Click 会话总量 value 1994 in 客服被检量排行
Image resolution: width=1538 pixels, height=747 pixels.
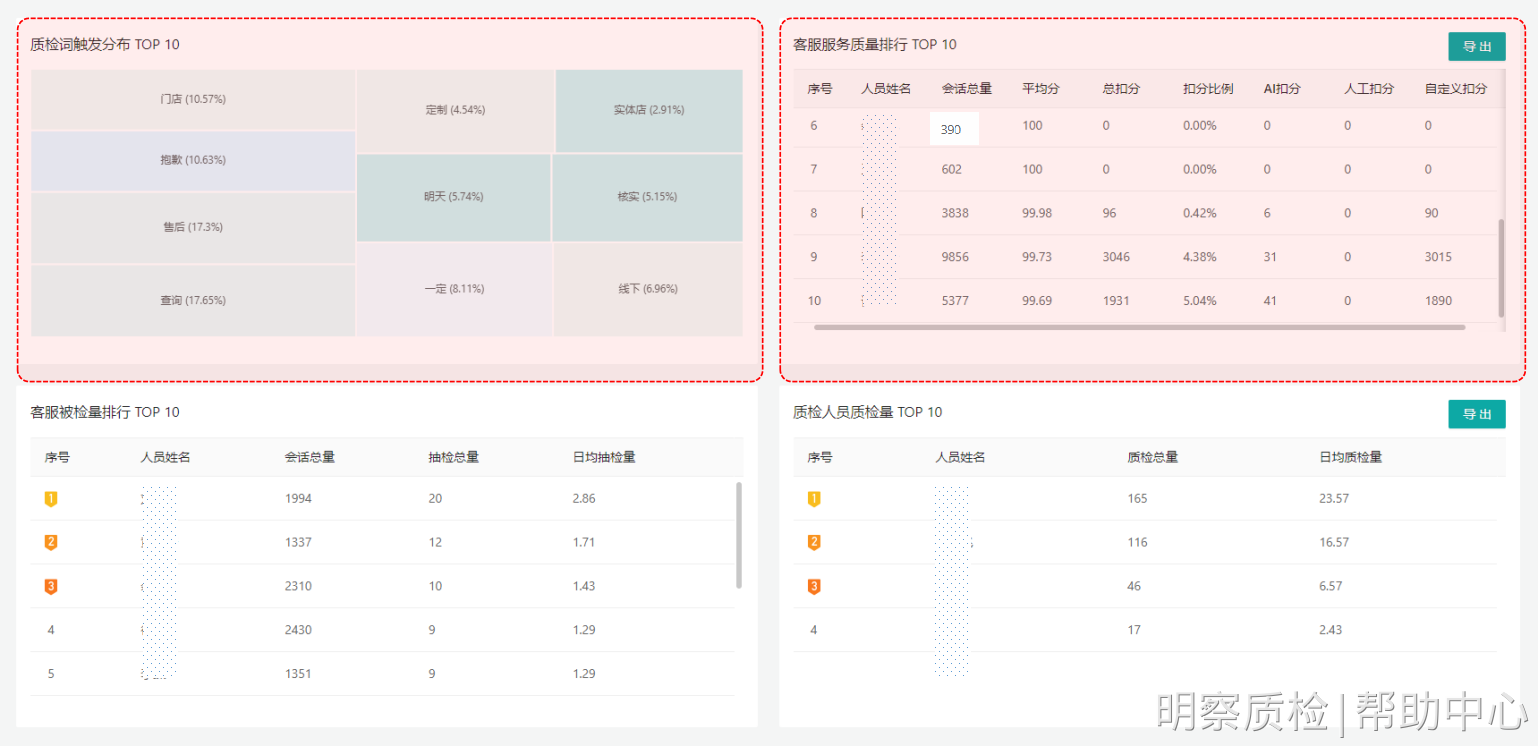tap(298, 499)
